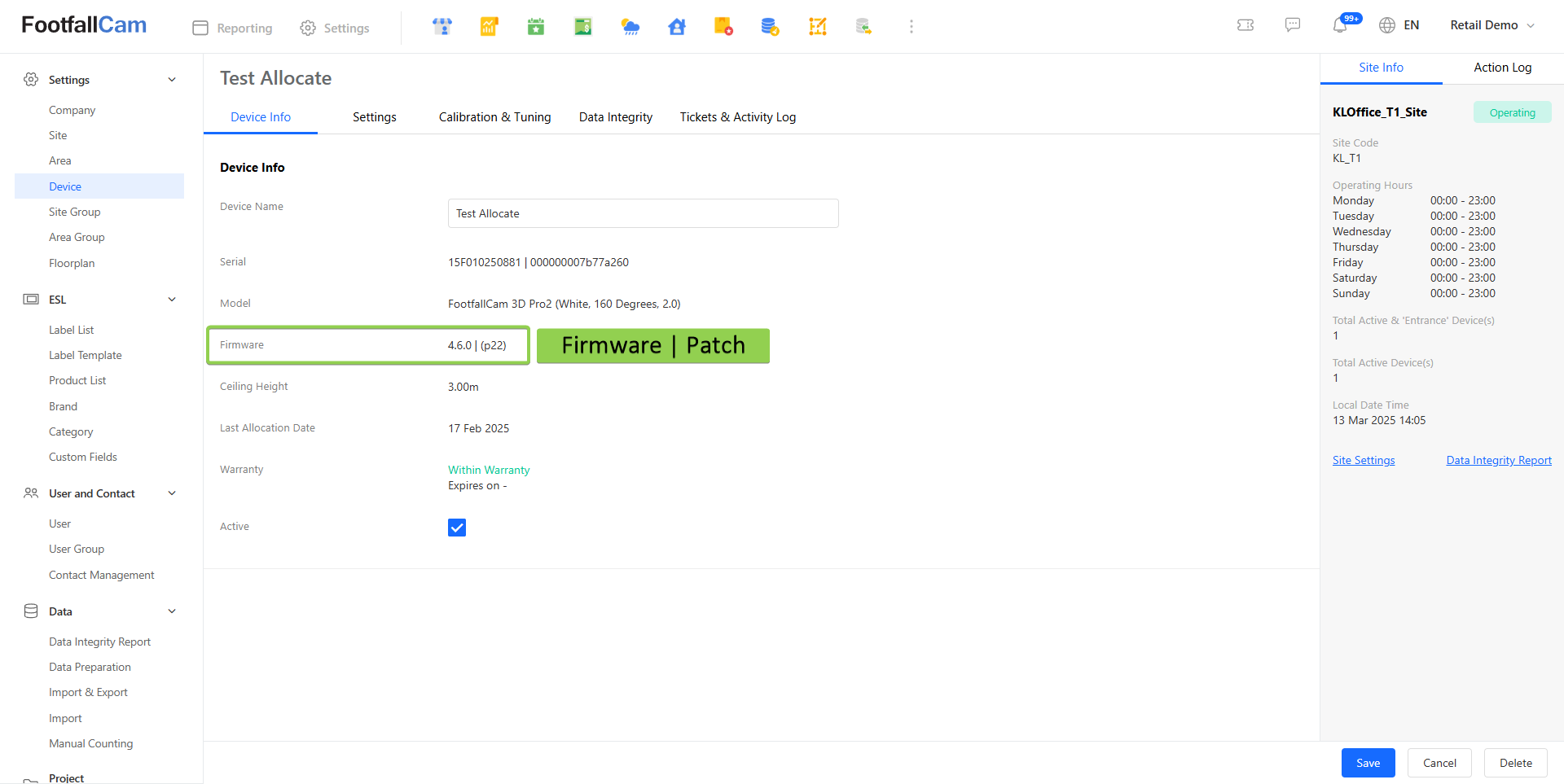1564x784 pixels.
Task: Open the notifications bell icon
Action: 1340,25
